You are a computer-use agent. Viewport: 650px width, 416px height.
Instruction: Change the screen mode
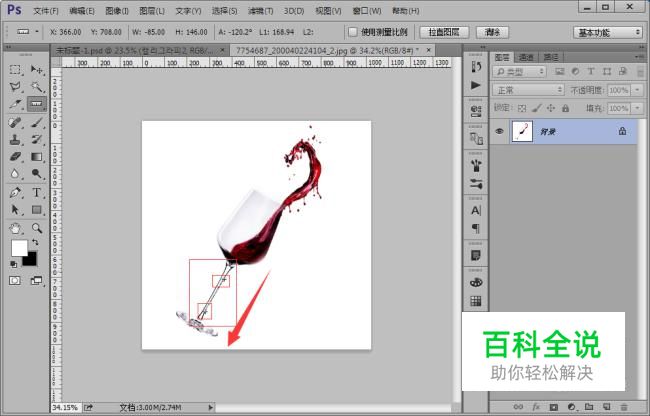(36, 281)
